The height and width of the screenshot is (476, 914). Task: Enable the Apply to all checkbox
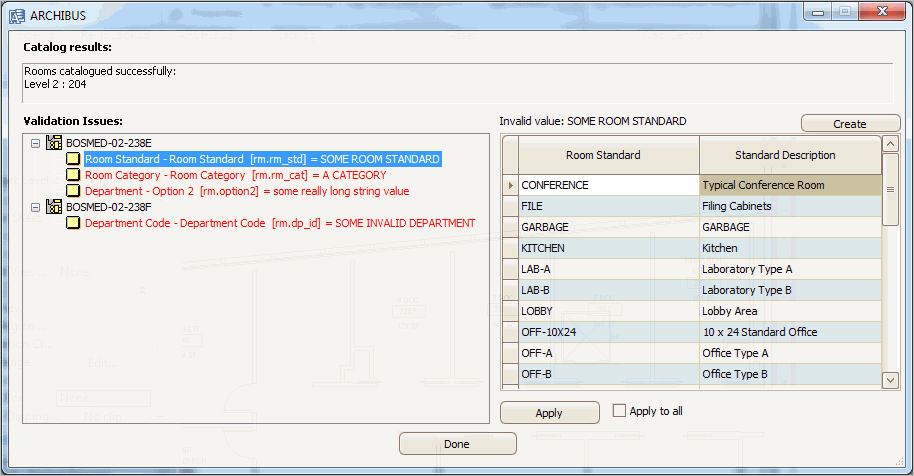619,411
